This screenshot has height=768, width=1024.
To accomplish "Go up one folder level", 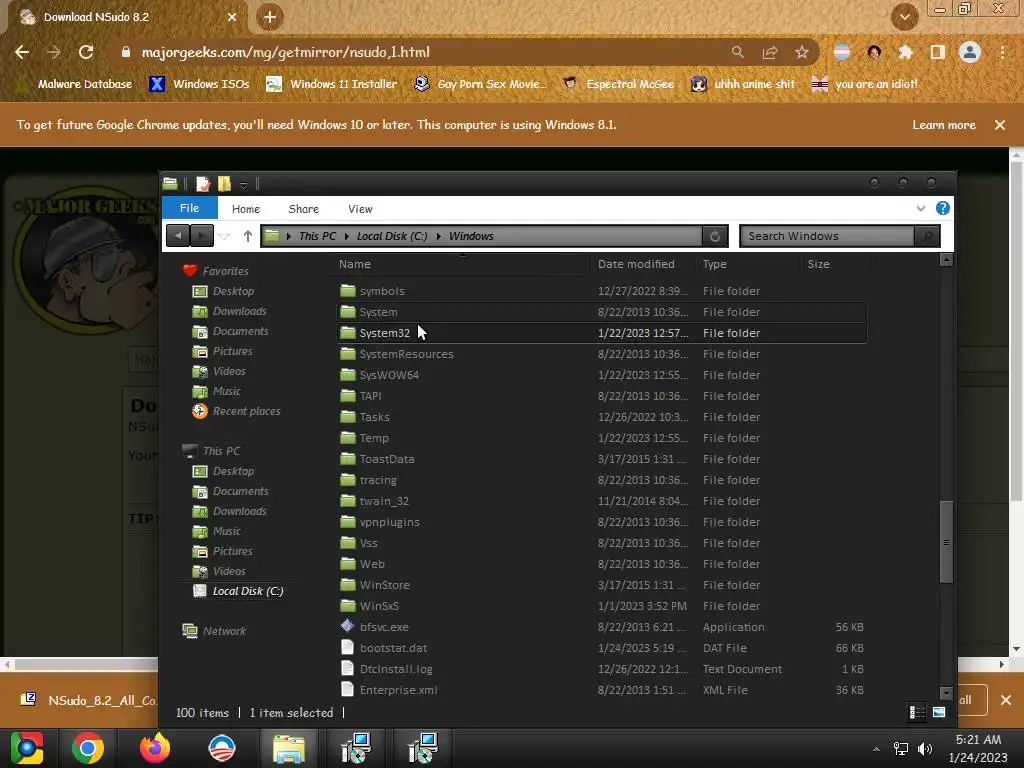I will 248,236.
